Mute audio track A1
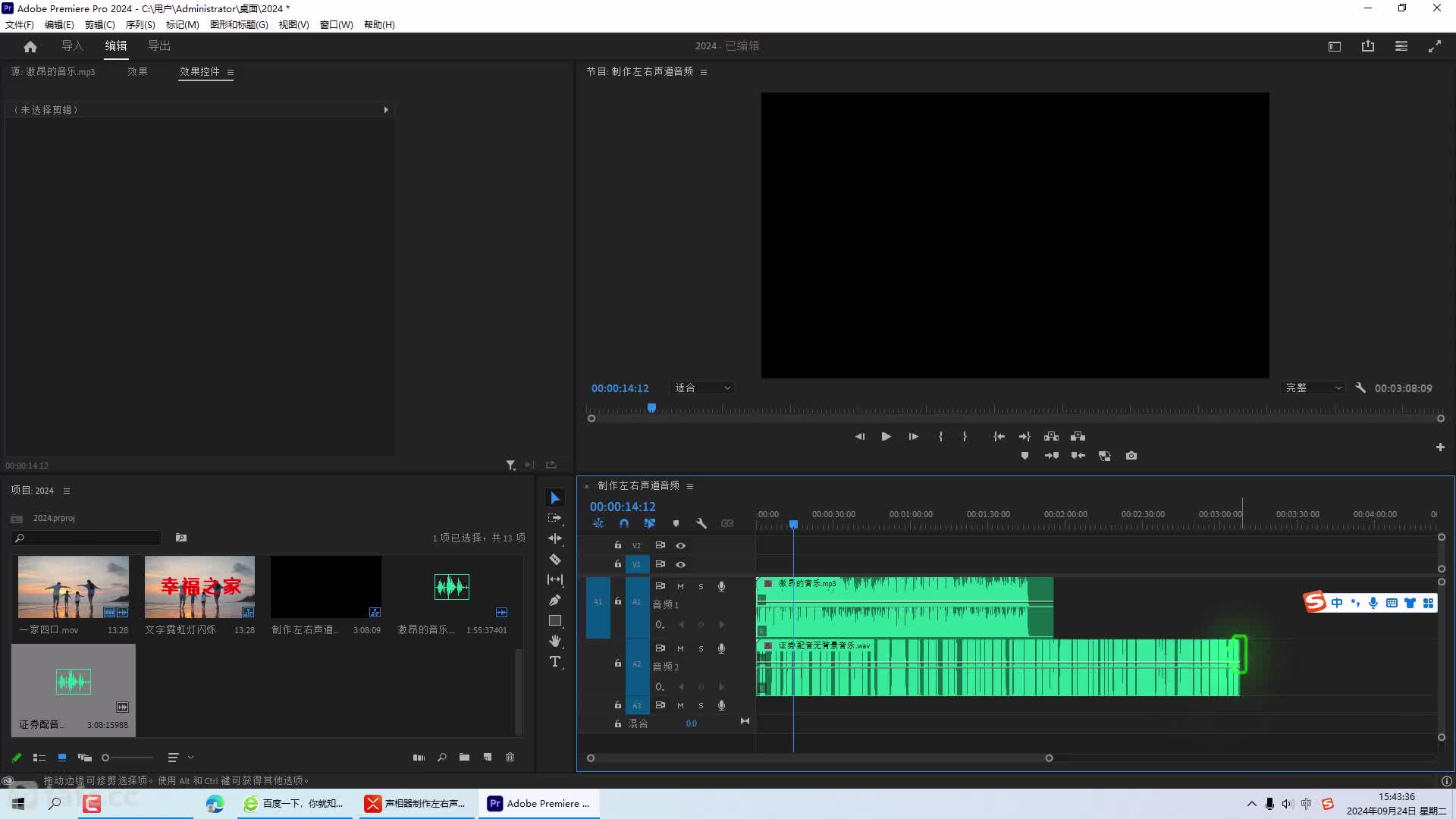The height and width of the screenshot is (819, 1456). [x=680, y=586]
